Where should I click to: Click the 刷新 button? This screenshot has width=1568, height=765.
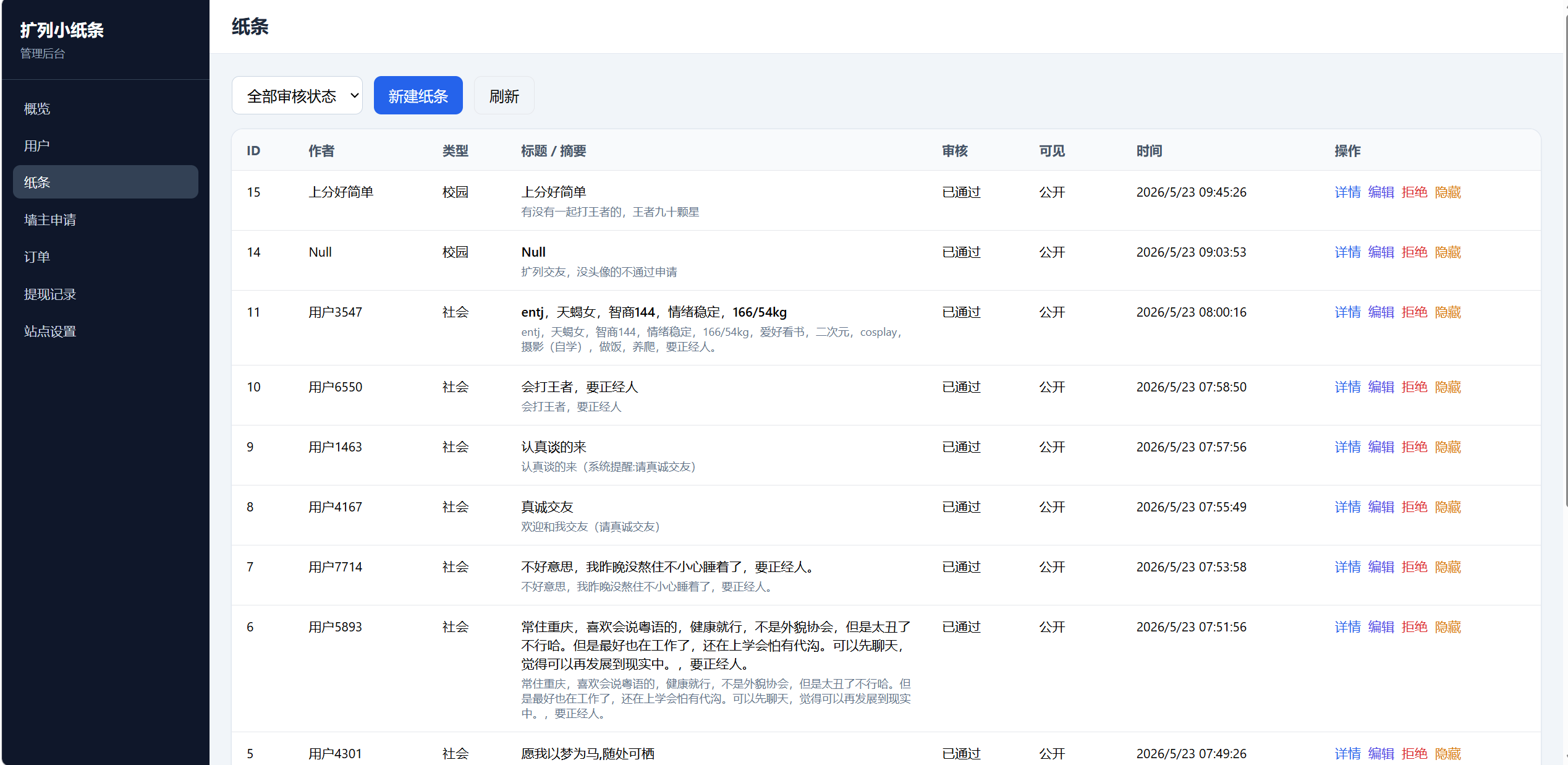(504, 96)
